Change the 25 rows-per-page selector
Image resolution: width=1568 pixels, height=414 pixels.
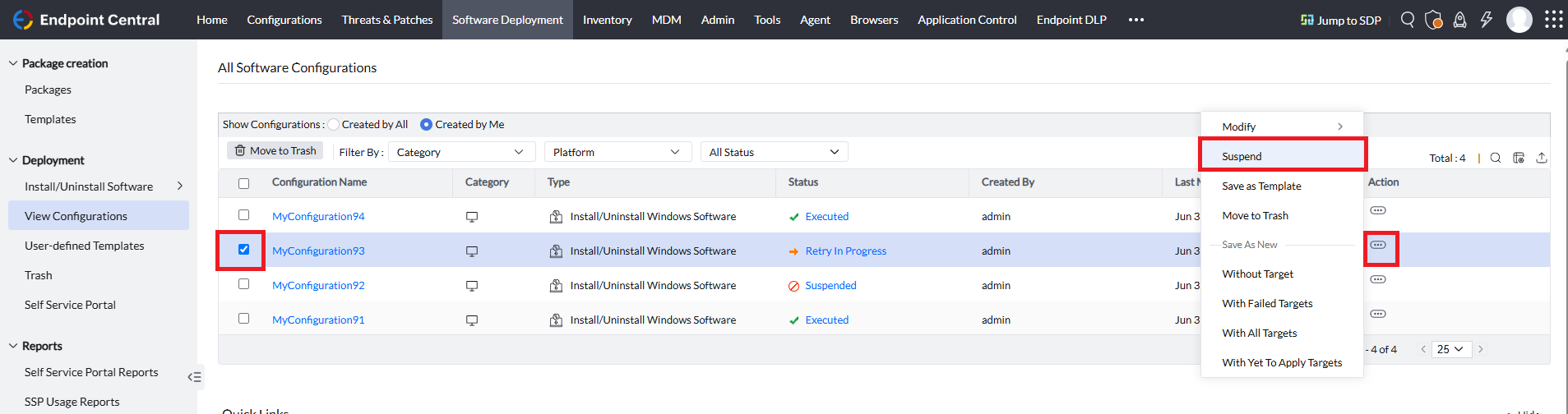coord(1450,349)
